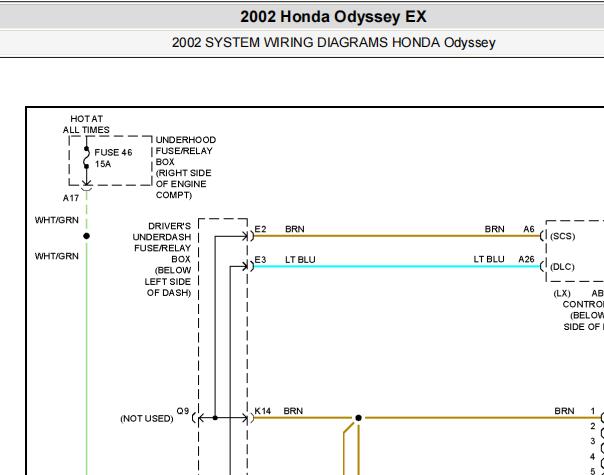Click the "BRN" label next to K14
604x475 pixels.
click(293, 411)
